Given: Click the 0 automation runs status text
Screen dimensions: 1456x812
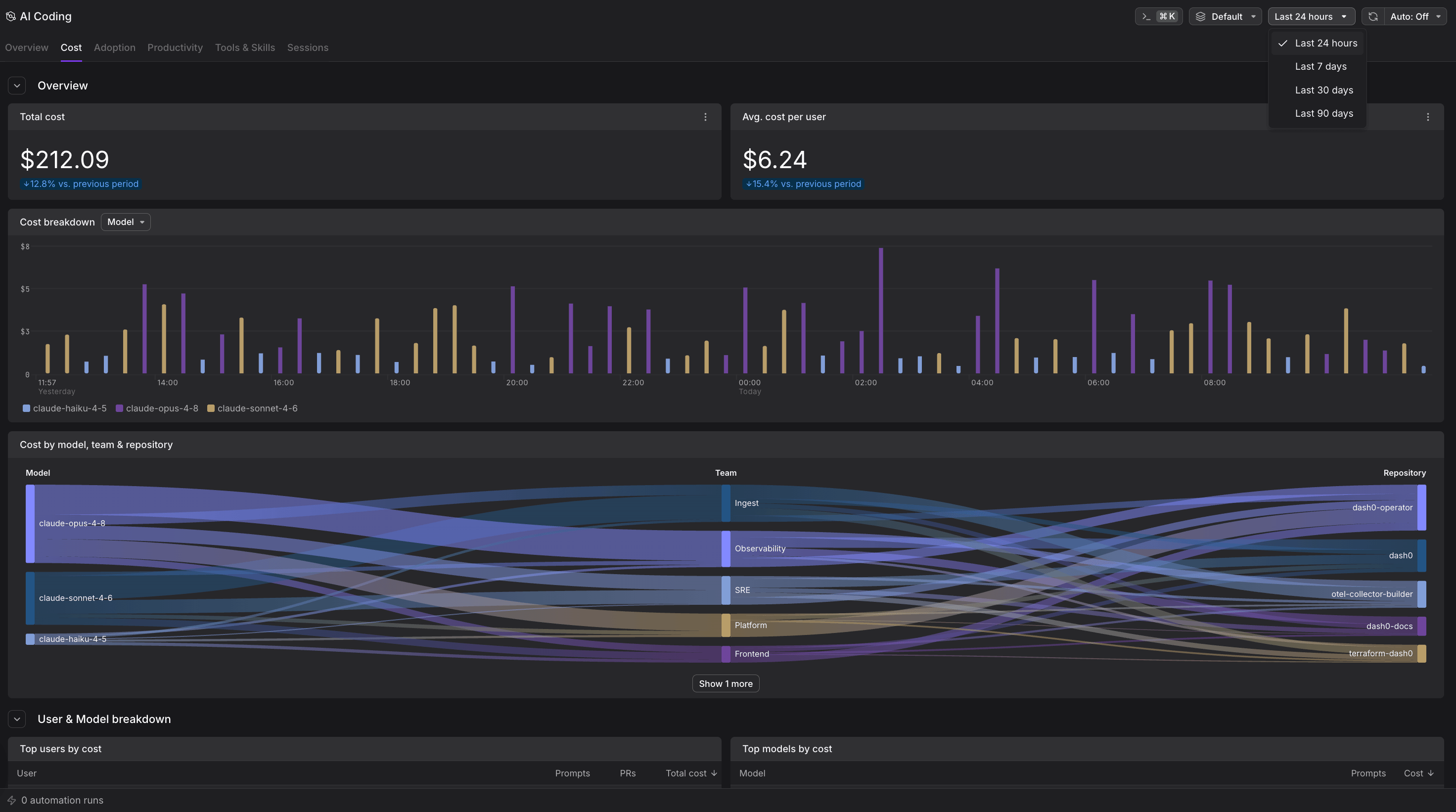Looking at the screenshot, I should pos(62,800).
